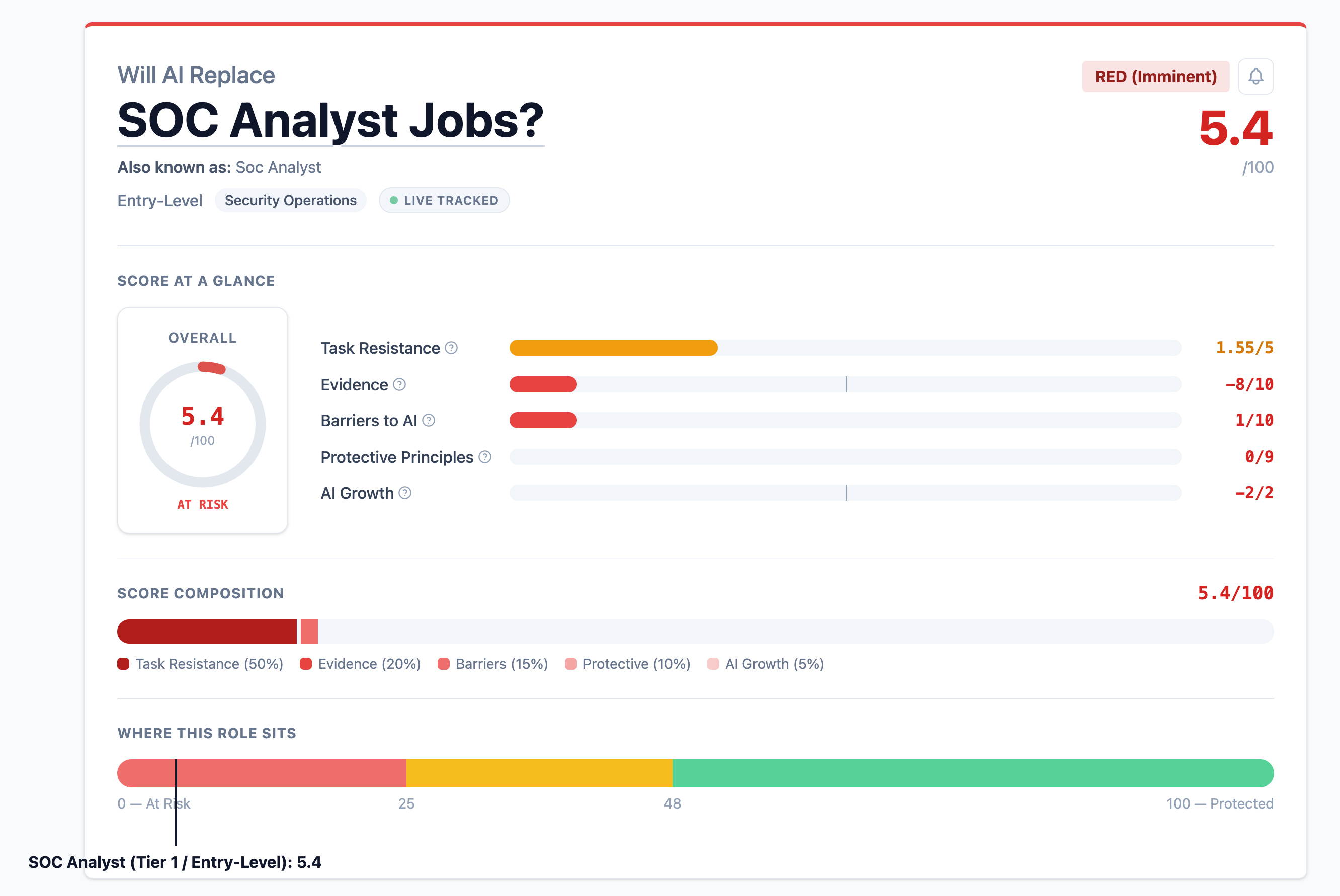This screenshot has height=896, width=1340.
Task: Click the −2/2 AI Growth score
Action: tap(1254, 493)
